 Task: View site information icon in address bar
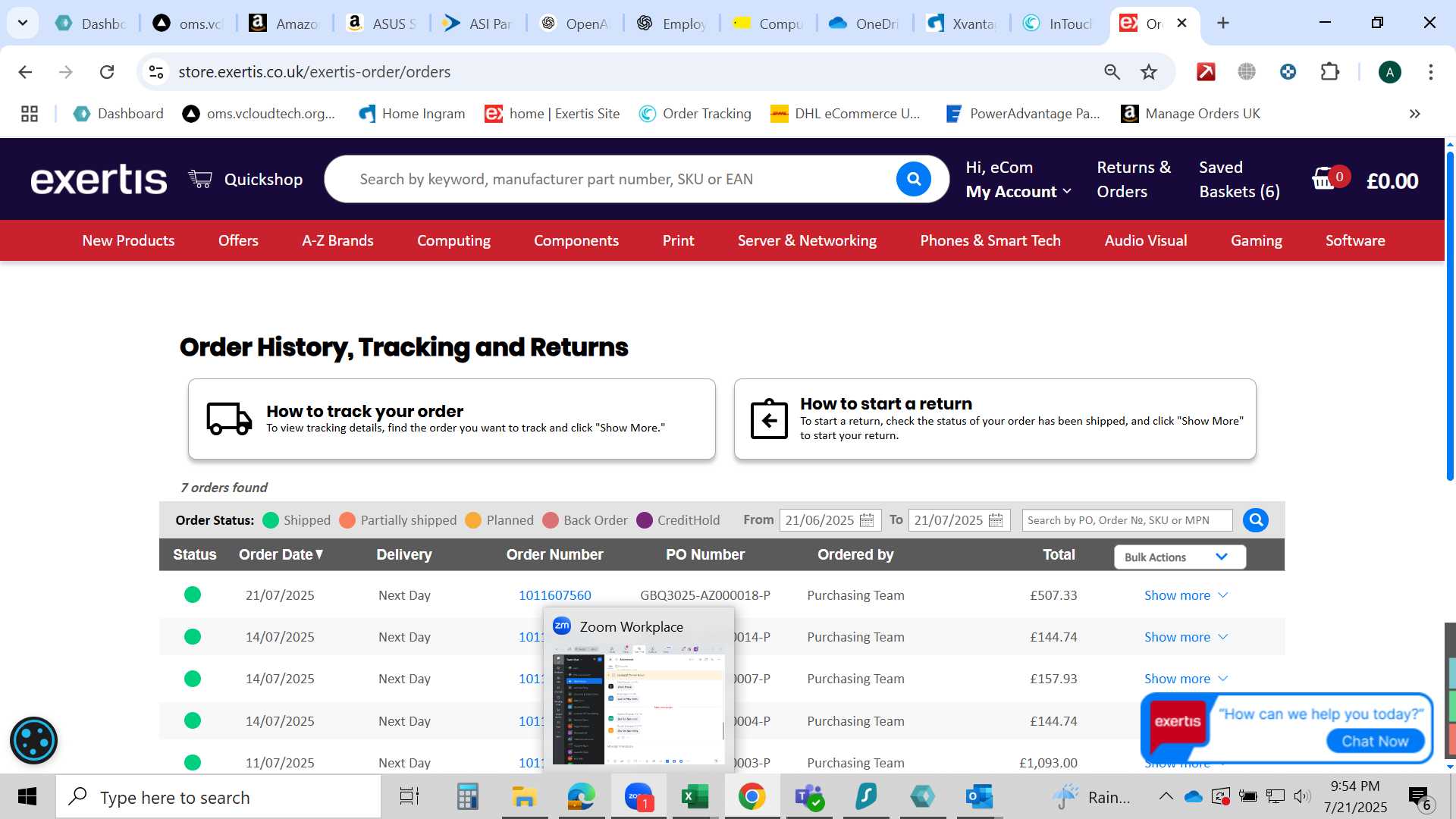pos(156,72)
